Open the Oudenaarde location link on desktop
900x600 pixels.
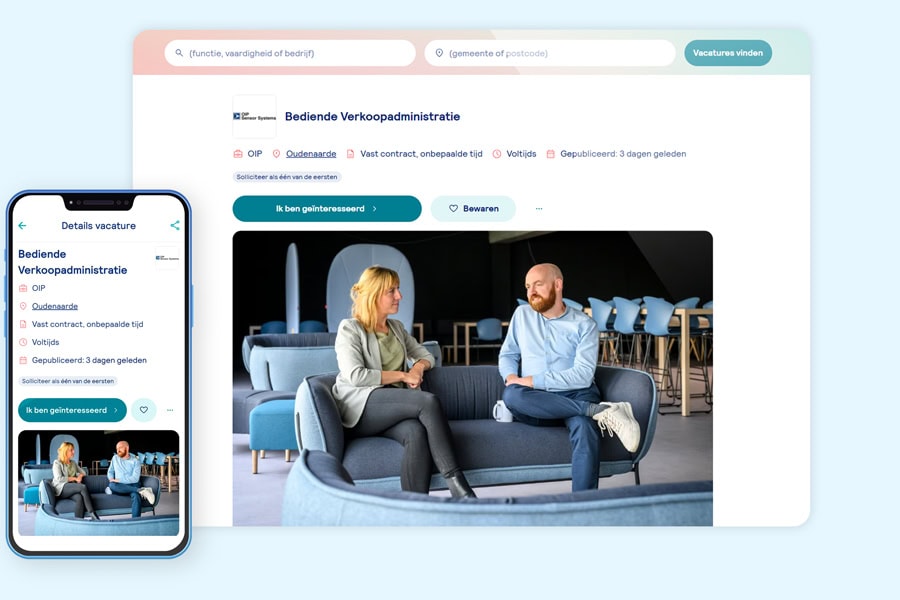(311, 154)
